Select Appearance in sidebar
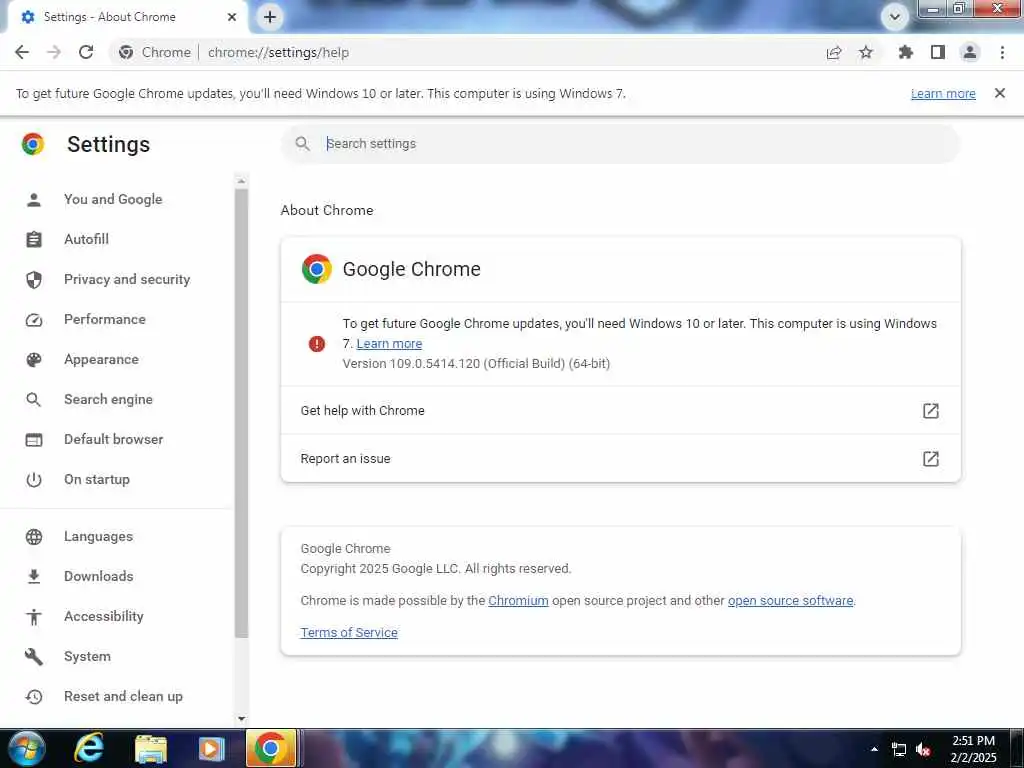1024x768 pixels. coord(101,359)
